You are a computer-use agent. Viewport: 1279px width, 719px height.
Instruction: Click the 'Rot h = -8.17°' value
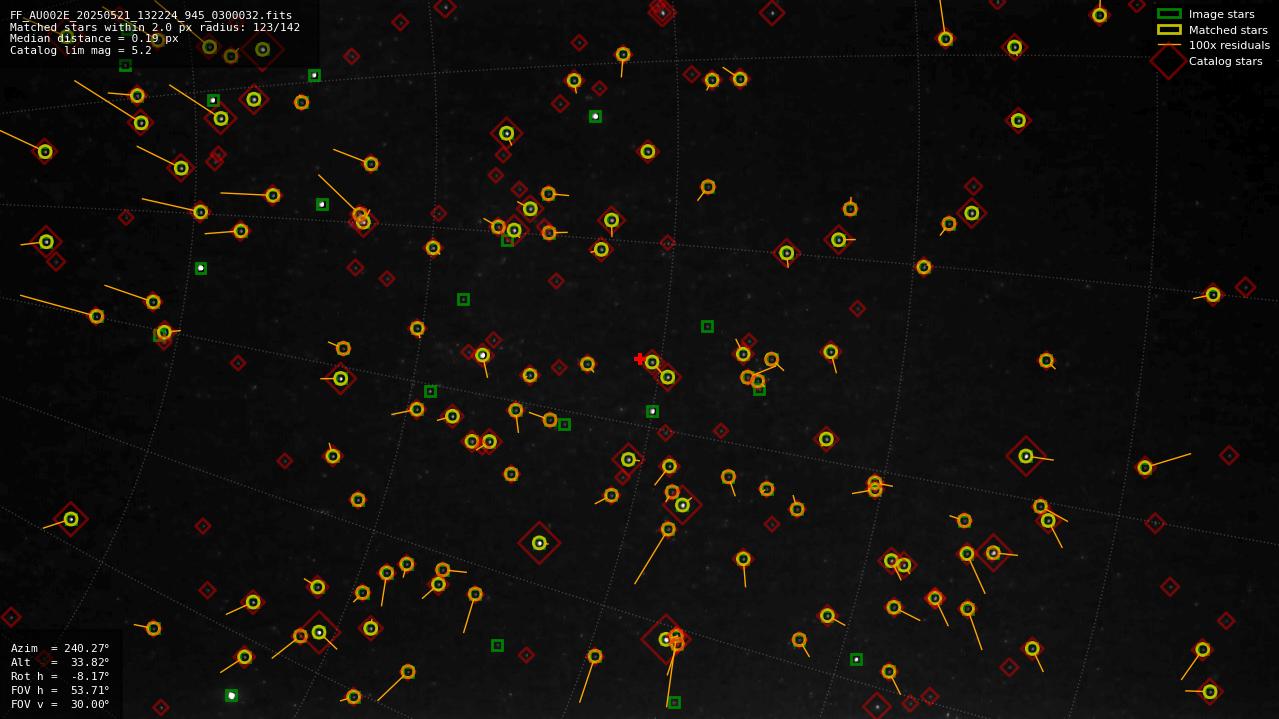point(60,676)
